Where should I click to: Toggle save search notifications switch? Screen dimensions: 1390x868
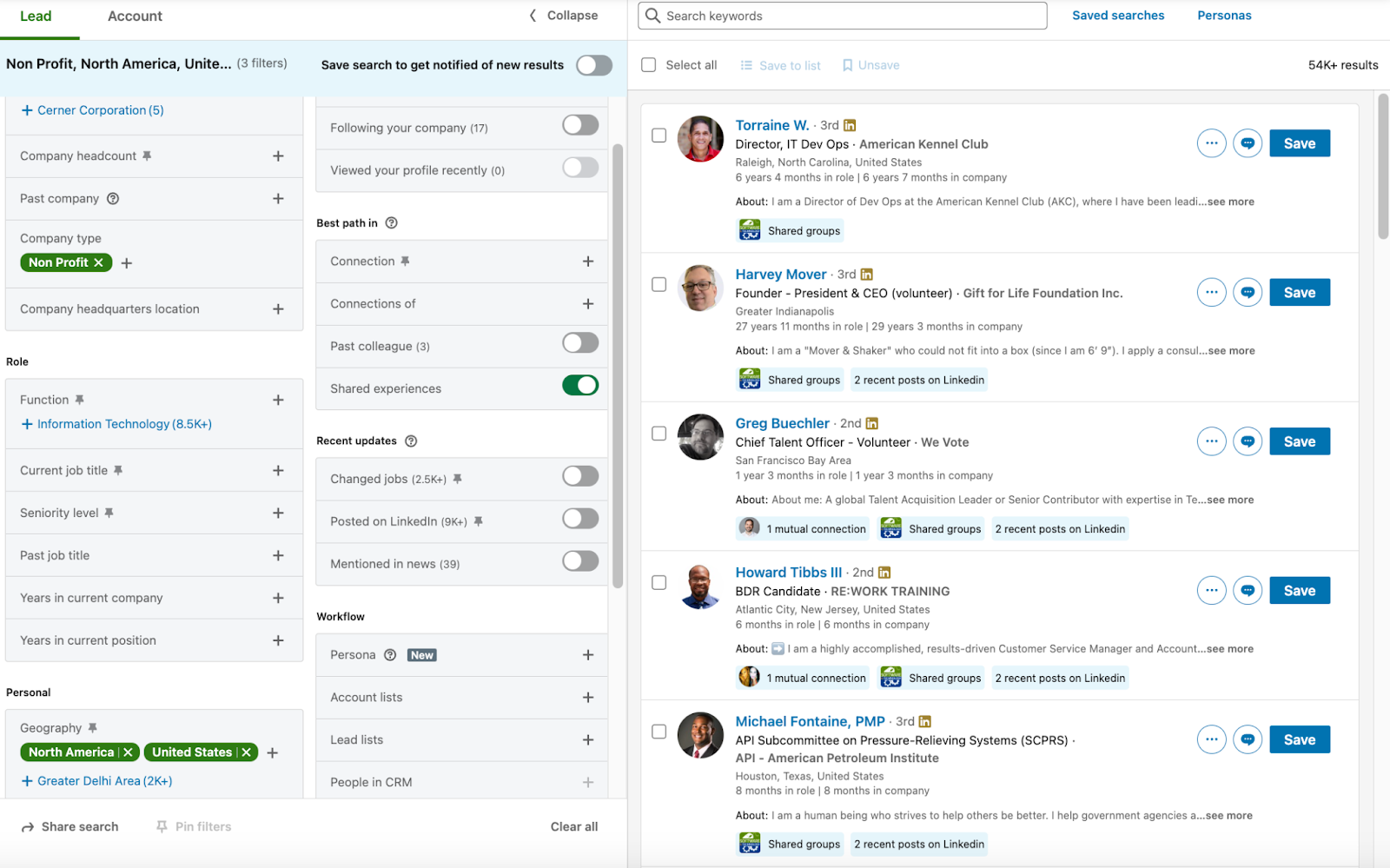[594, 65]
